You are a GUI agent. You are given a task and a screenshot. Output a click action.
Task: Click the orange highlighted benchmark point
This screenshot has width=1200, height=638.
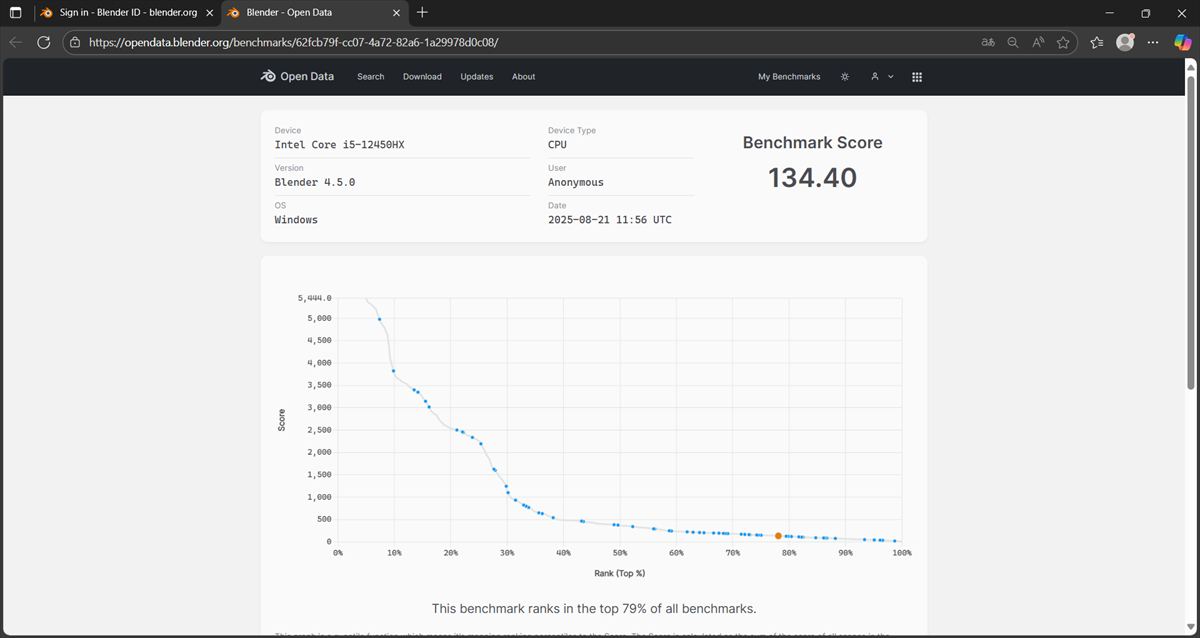pos(778,536)
